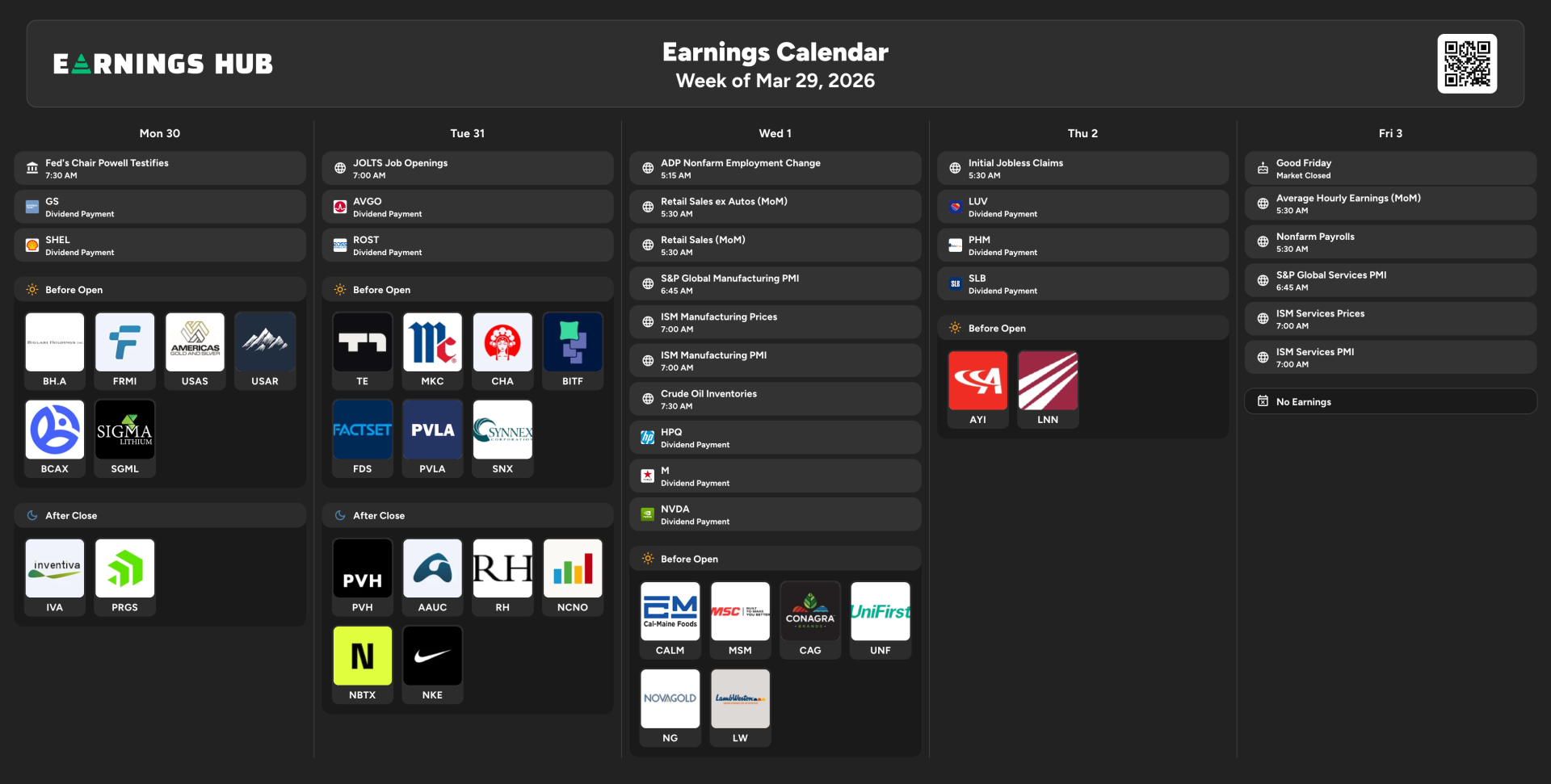This screenshot has width=1551, height=784.
Task: Click the Nonfarm Payrolls event row
Action: click(1389, 242)
